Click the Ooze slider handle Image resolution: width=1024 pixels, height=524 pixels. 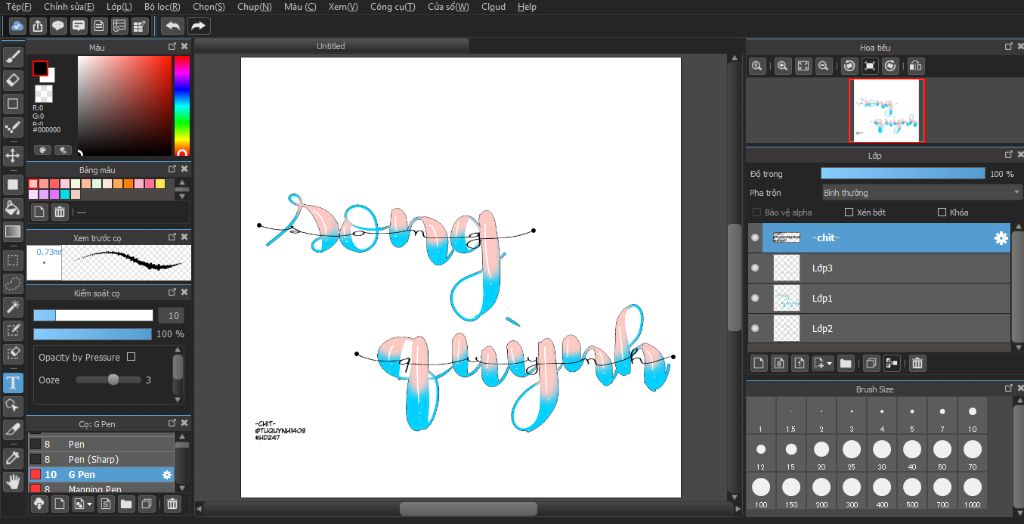coord(114,379)
